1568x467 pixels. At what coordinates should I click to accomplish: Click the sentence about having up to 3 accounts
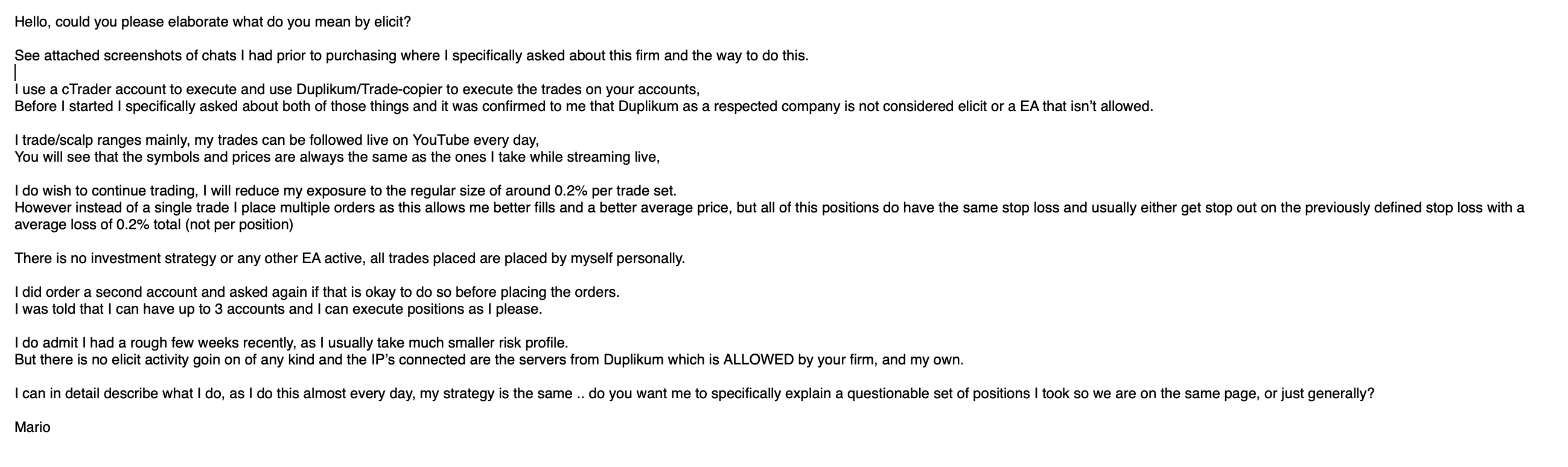coord(278,310)
